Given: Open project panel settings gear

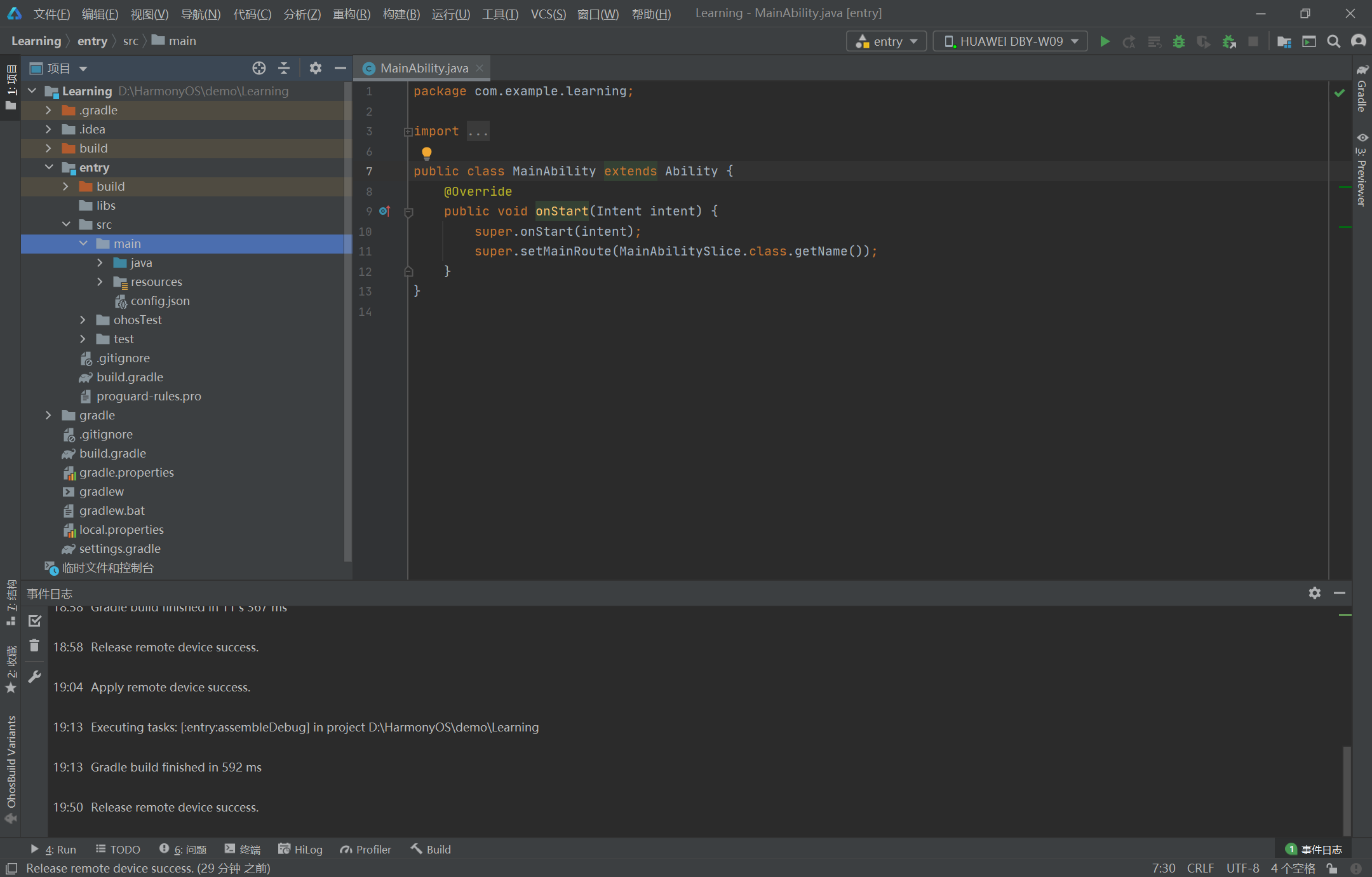Looking at the screenshot, I should pos(315,68).
